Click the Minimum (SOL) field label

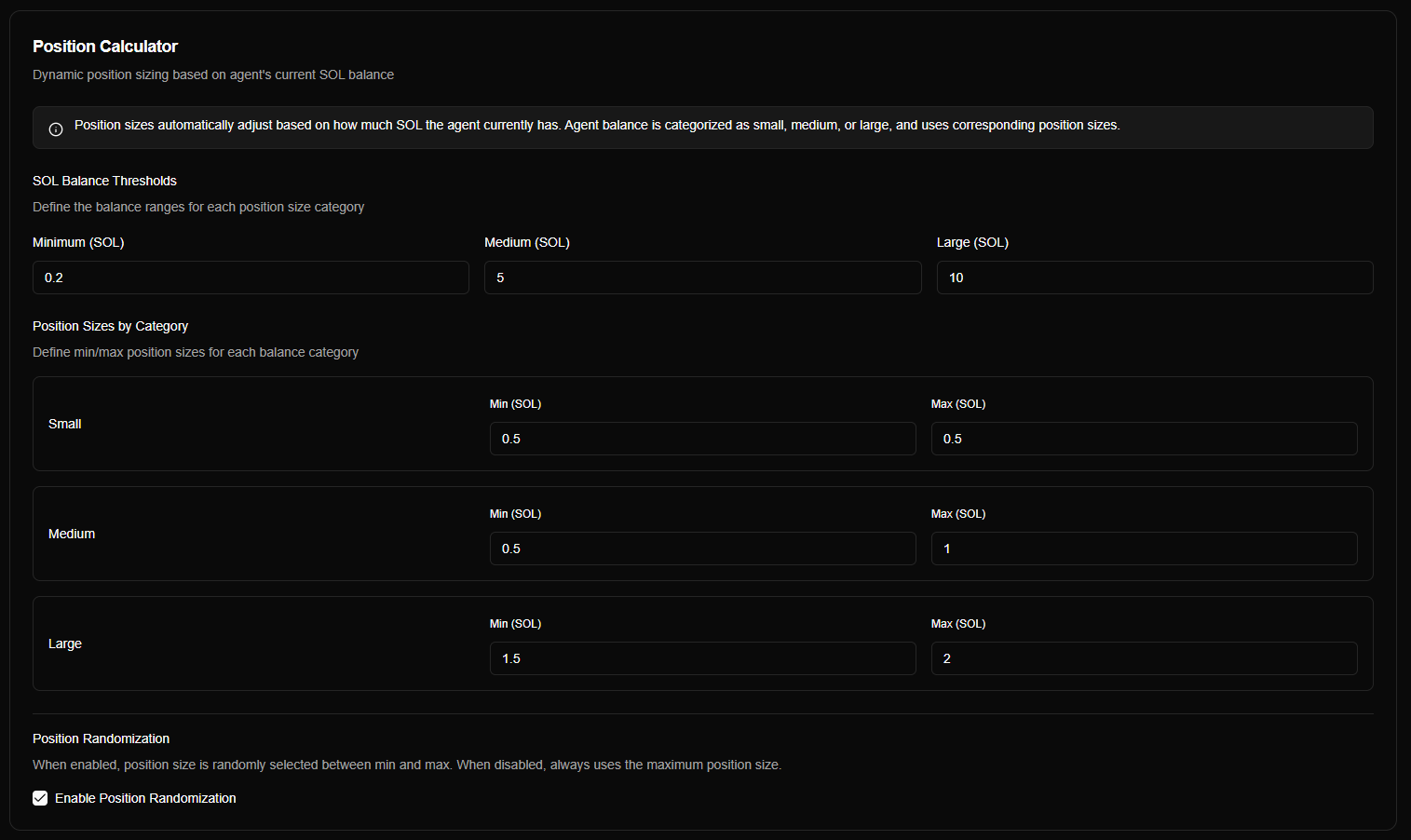[x=78, y=242]
